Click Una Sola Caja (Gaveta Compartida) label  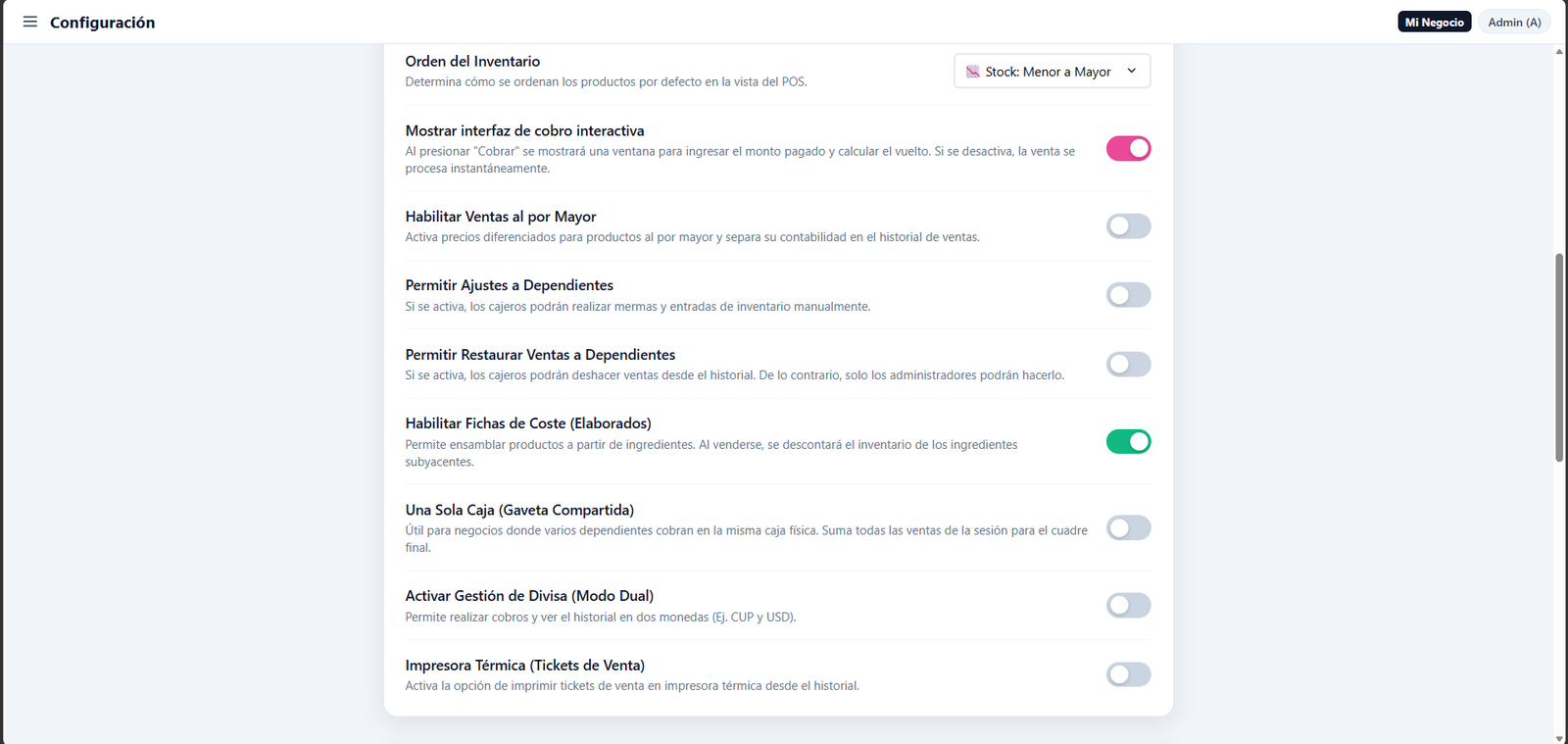(x=519, y=510)
